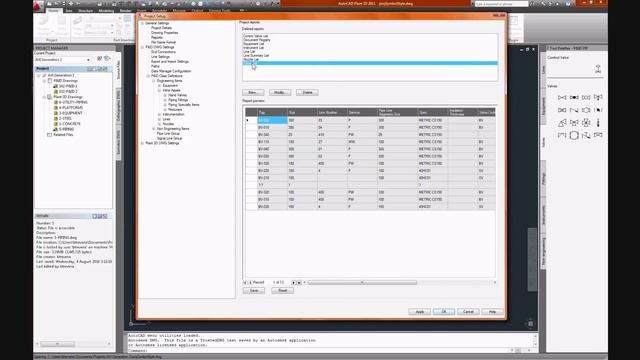Select File Name Format tree entry
640x360 pixels.
pyautogui.click(x=163, y=42)
